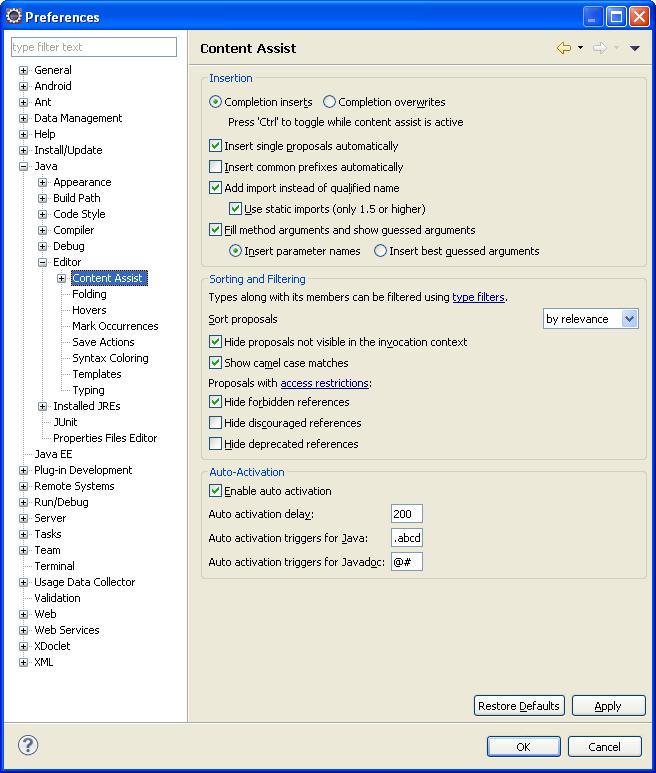Enable Hide deprecated references
The height and width of the screenshot is (773, 656).
click(x=215, y=444)
